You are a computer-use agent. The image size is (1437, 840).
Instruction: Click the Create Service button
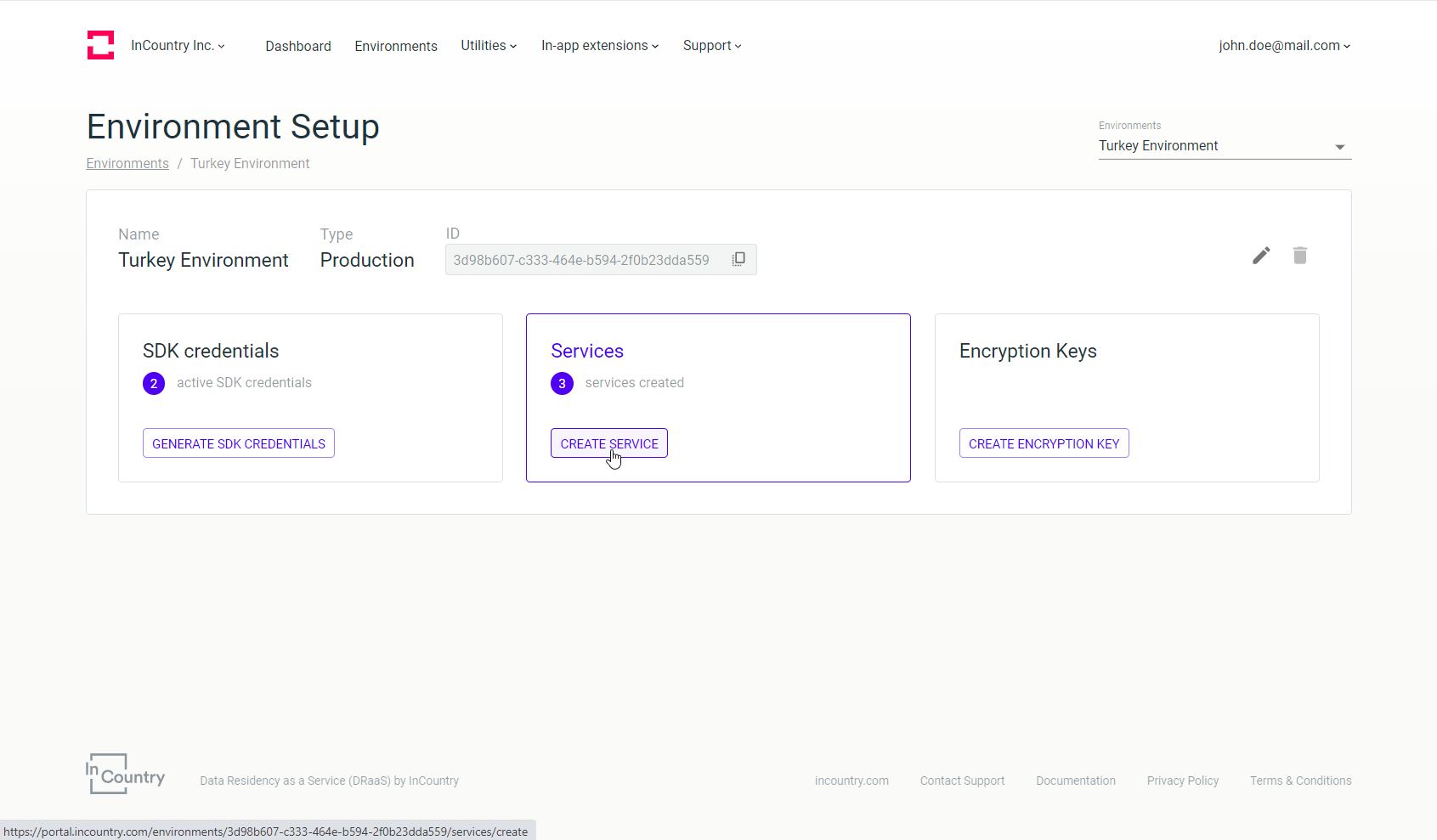click(x=608, y=443)
